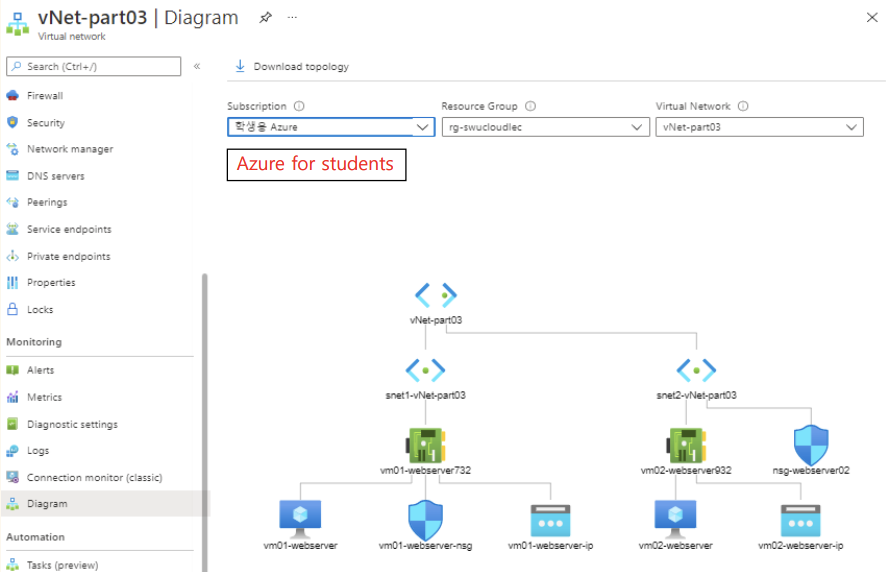Click the pin icon next to Diagram title
Viewport: 886px width, 572px height.
(x=265, y=18)
